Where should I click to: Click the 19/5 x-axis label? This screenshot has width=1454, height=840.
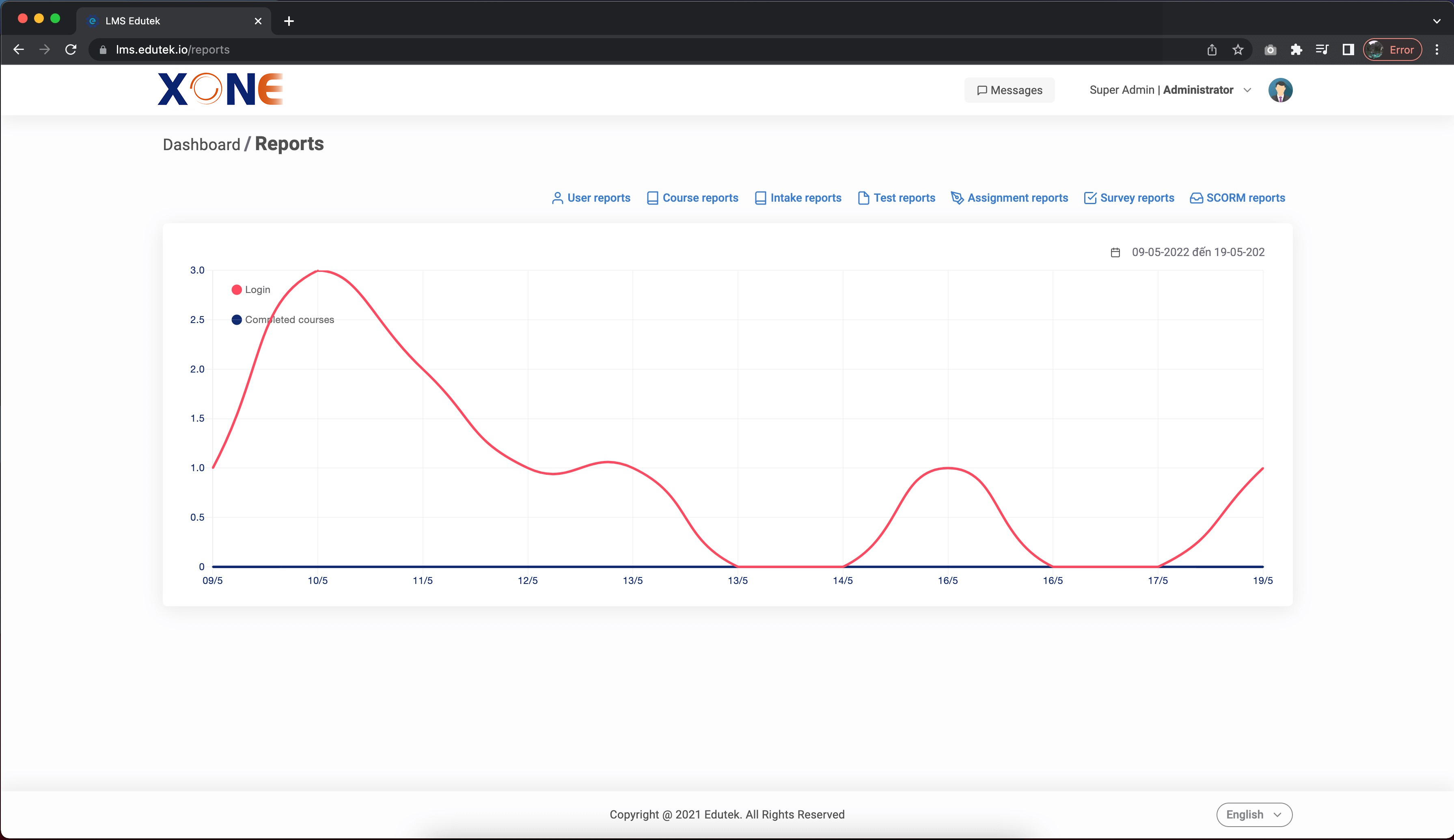1262,580
